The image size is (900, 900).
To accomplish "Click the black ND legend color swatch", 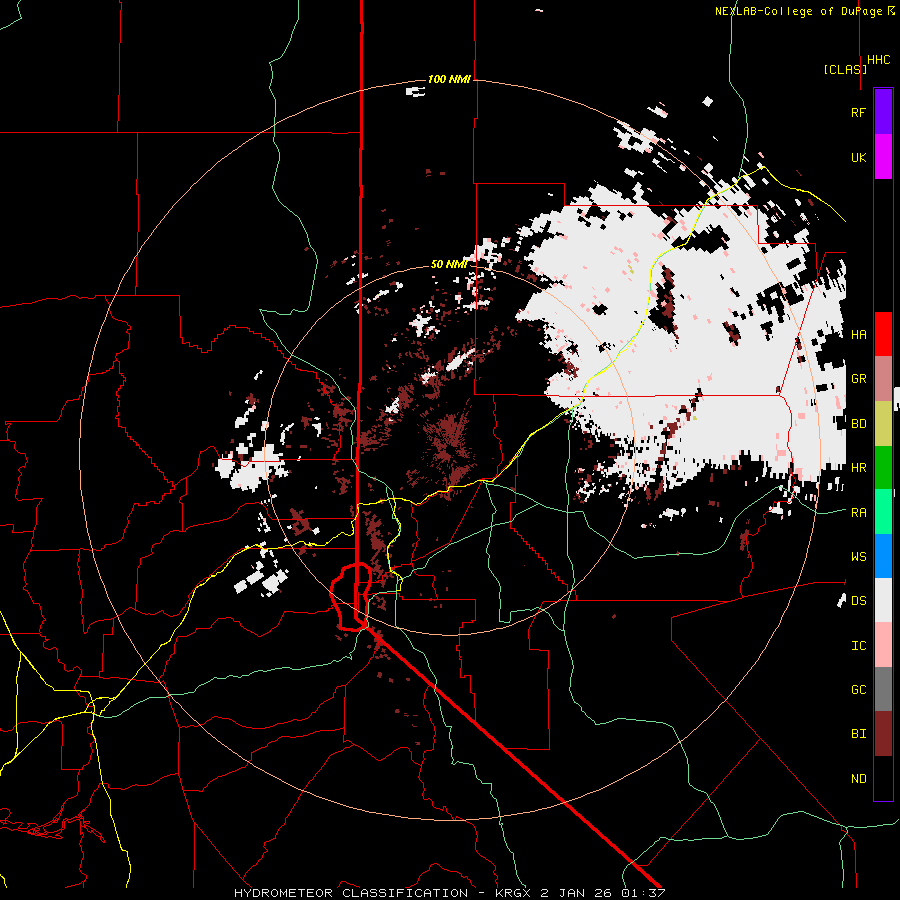I will pyautogui.click(x=883, y=778).
